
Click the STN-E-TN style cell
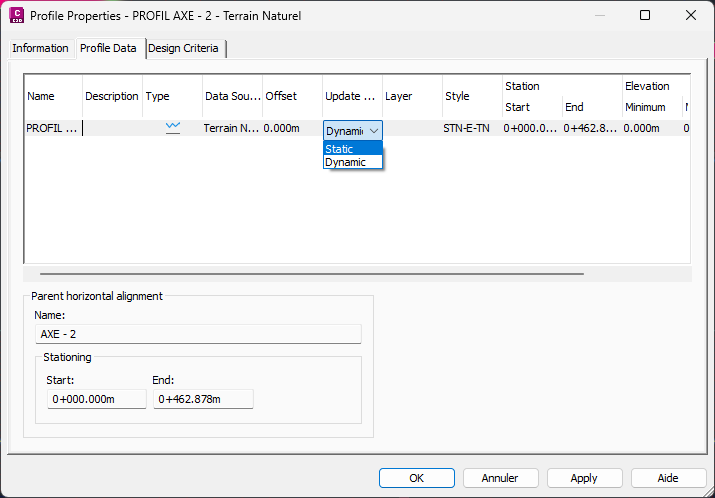click(x=472, y=128)
